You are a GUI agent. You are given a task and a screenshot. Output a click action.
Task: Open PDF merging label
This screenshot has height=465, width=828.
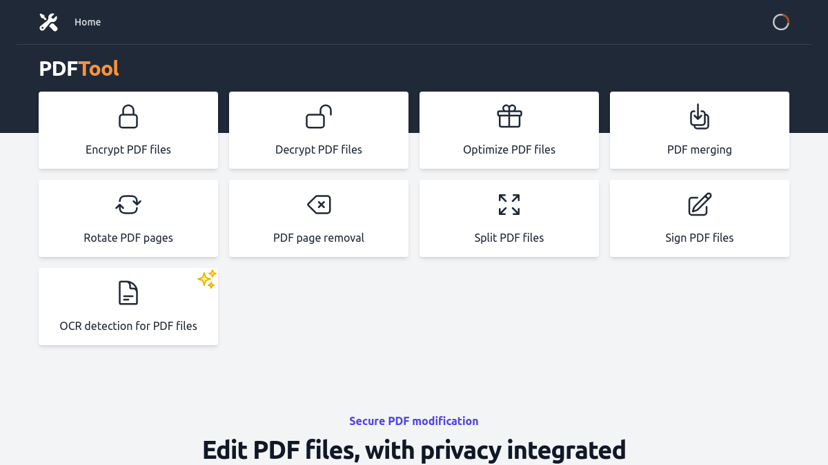(x=699, y=150)
